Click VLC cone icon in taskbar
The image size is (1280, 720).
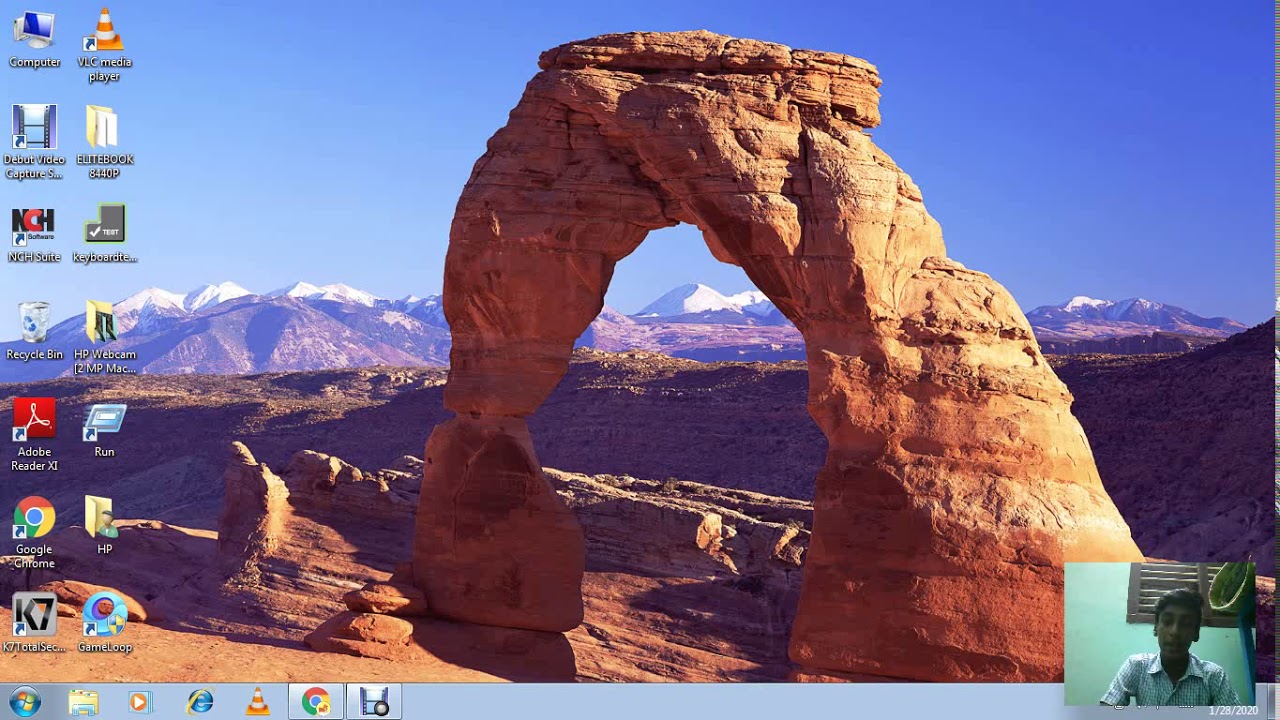[257, 702]
